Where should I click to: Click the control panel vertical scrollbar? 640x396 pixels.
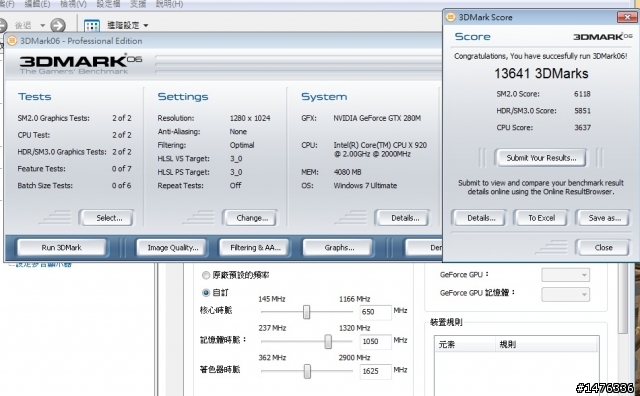(622, 298)
